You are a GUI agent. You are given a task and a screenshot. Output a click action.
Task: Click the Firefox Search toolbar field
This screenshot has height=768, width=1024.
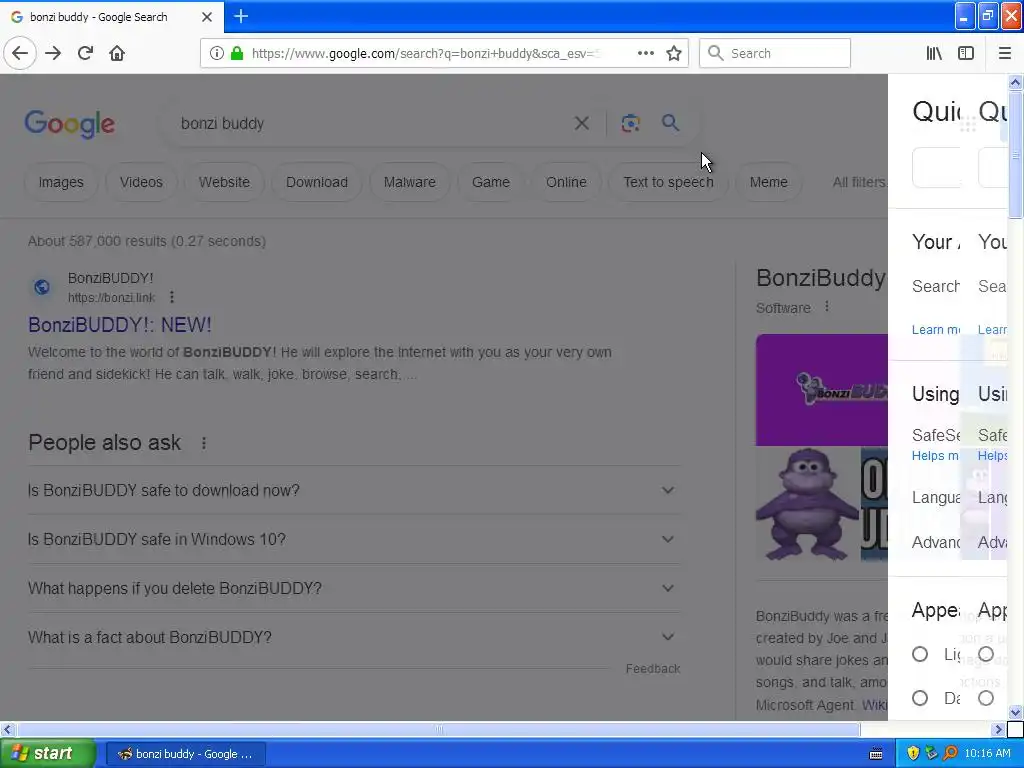point(775,53)
